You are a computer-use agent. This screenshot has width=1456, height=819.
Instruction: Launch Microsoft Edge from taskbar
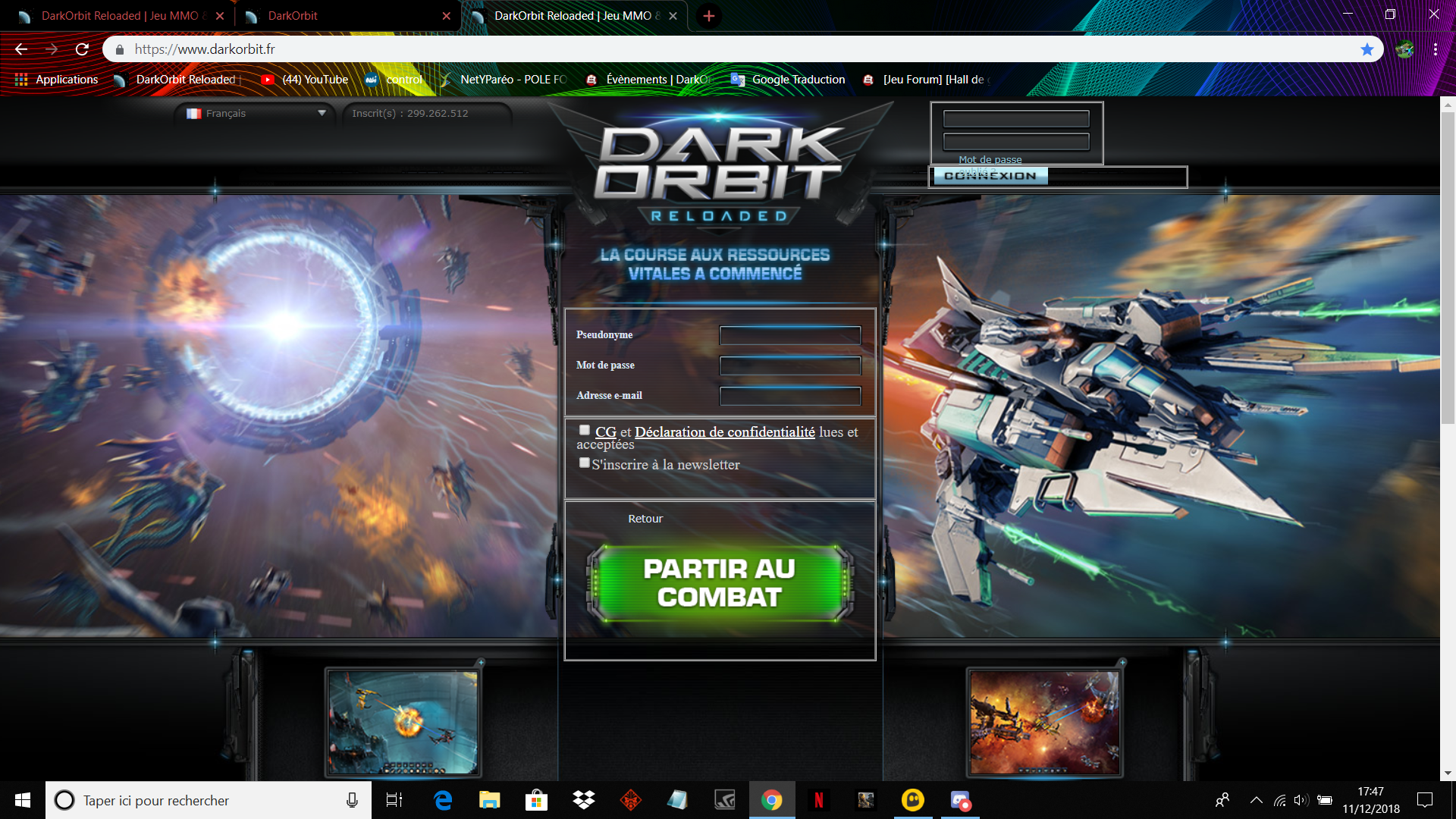tap(443, 800)
